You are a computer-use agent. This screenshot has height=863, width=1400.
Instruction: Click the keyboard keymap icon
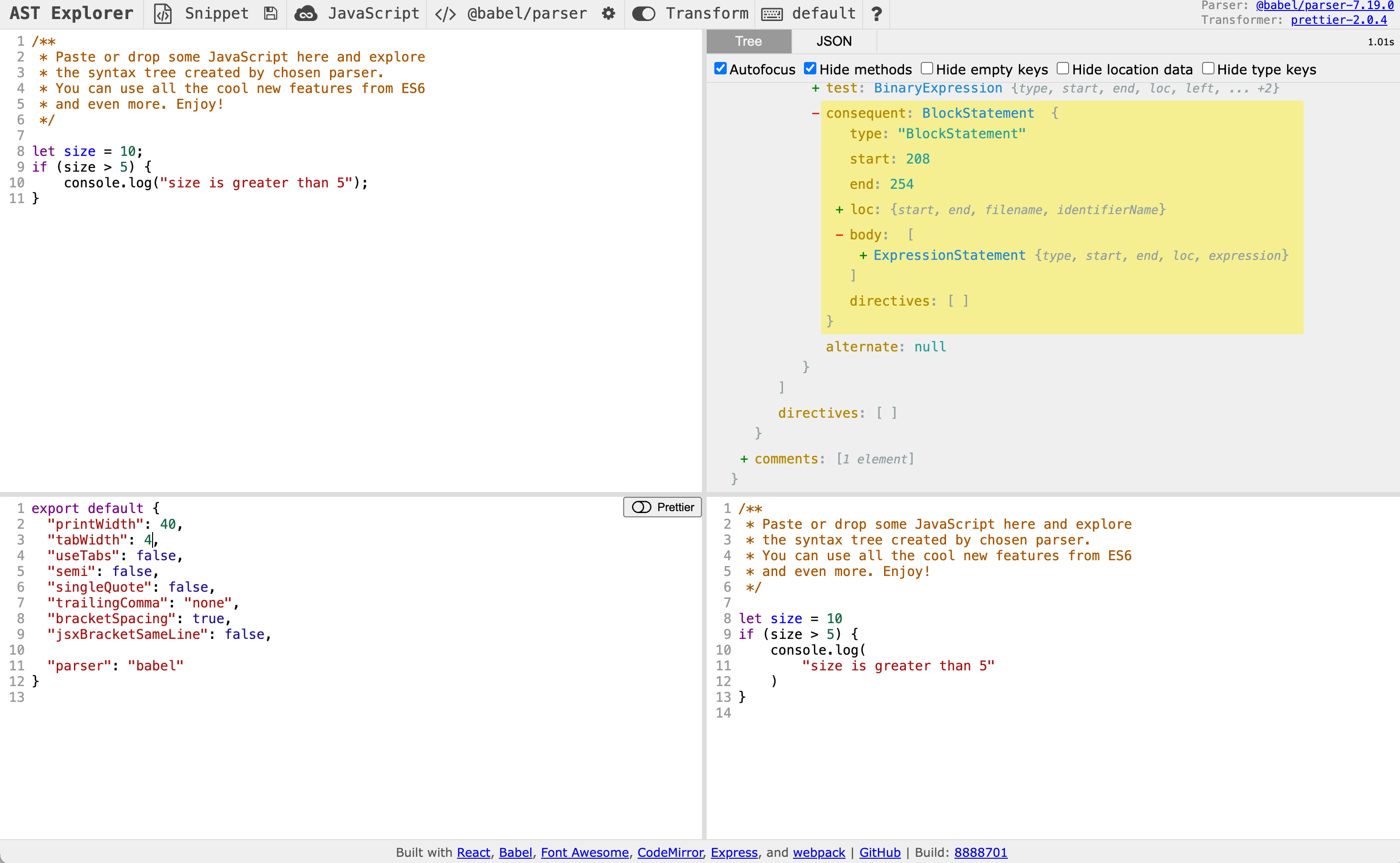pos(772,14)
